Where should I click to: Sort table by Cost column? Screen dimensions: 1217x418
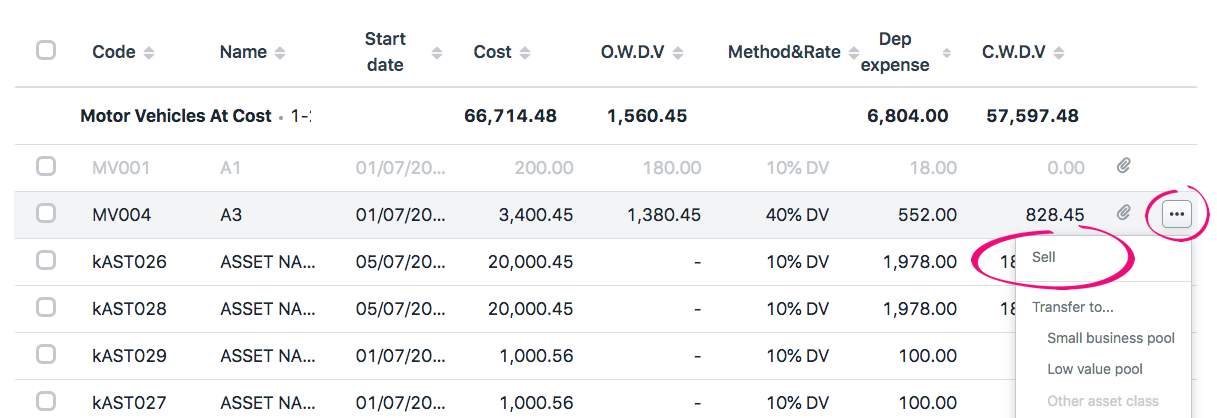click(x=525, y=52)
